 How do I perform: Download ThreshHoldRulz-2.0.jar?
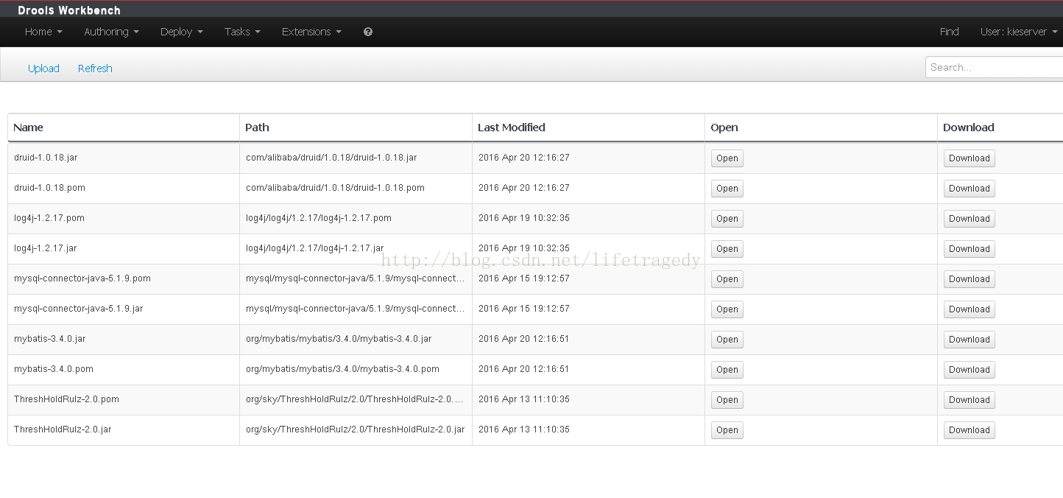969,430
